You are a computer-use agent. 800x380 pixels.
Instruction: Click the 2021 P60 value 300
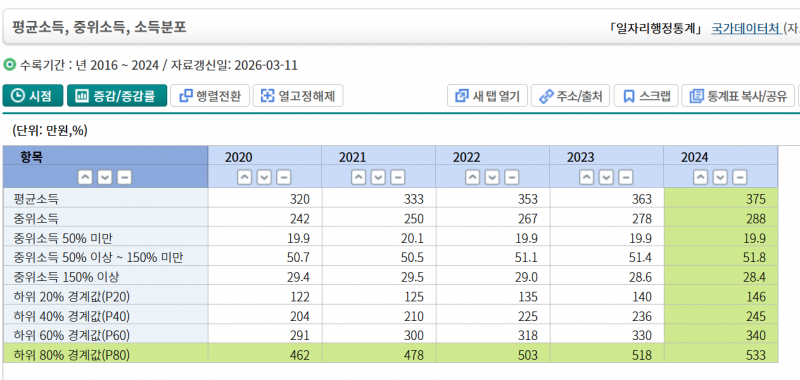pos(379,334)
